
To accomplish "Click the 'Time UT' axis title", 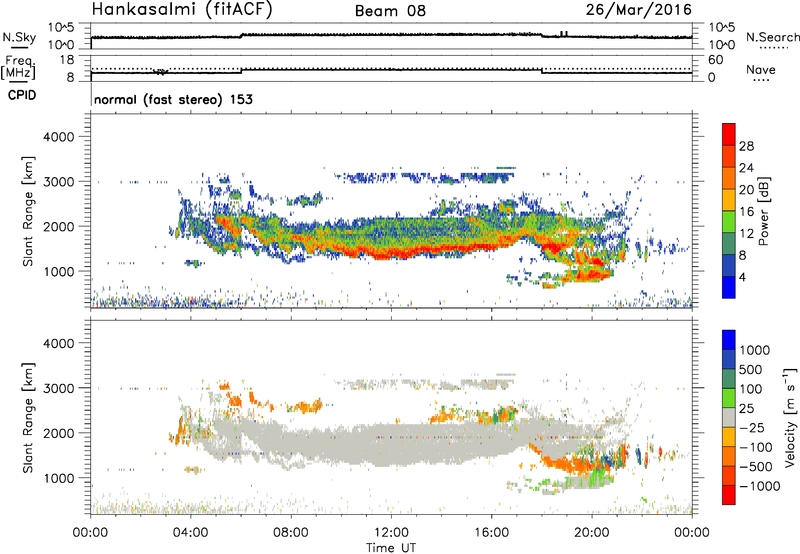I will pos(391,548).
